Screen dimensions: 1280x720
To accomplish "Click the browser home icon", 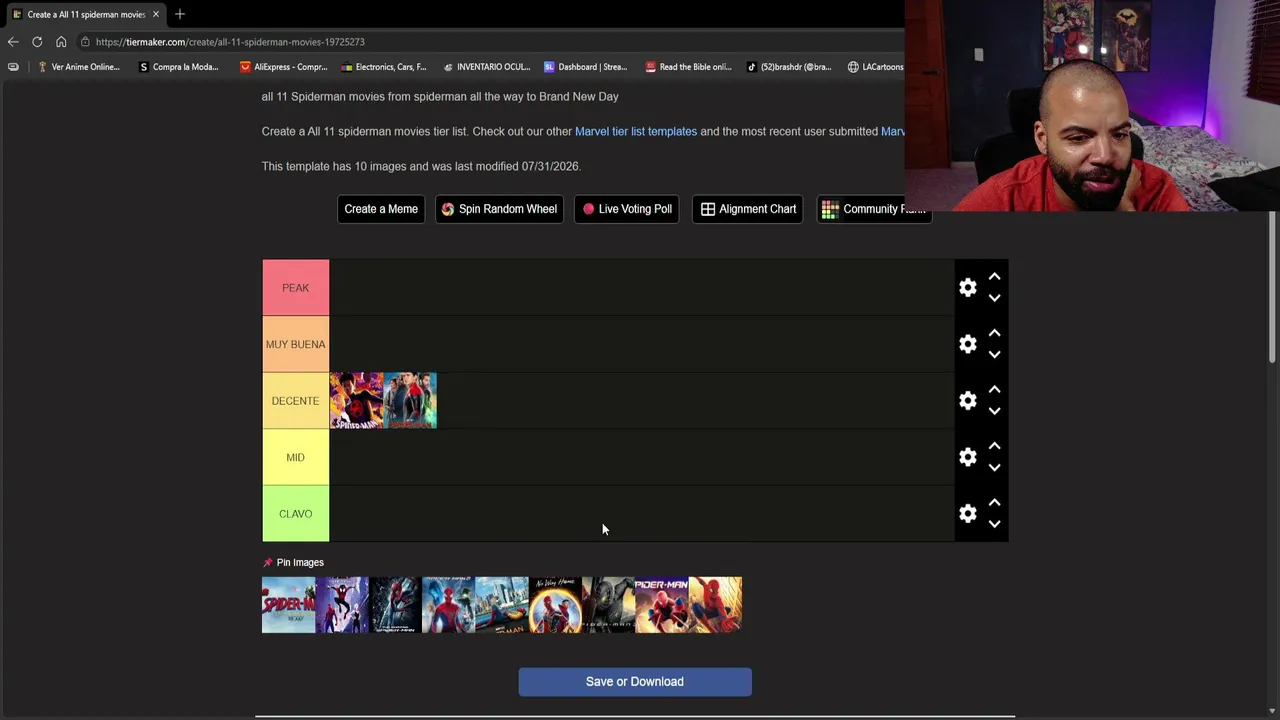I will [x=61, y=42].
